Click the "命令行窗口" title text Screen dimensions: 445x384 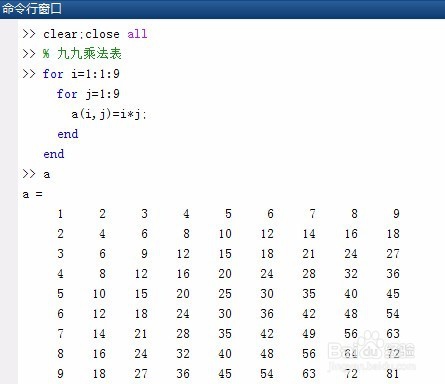pyautogui.click(x=31, y=8)
